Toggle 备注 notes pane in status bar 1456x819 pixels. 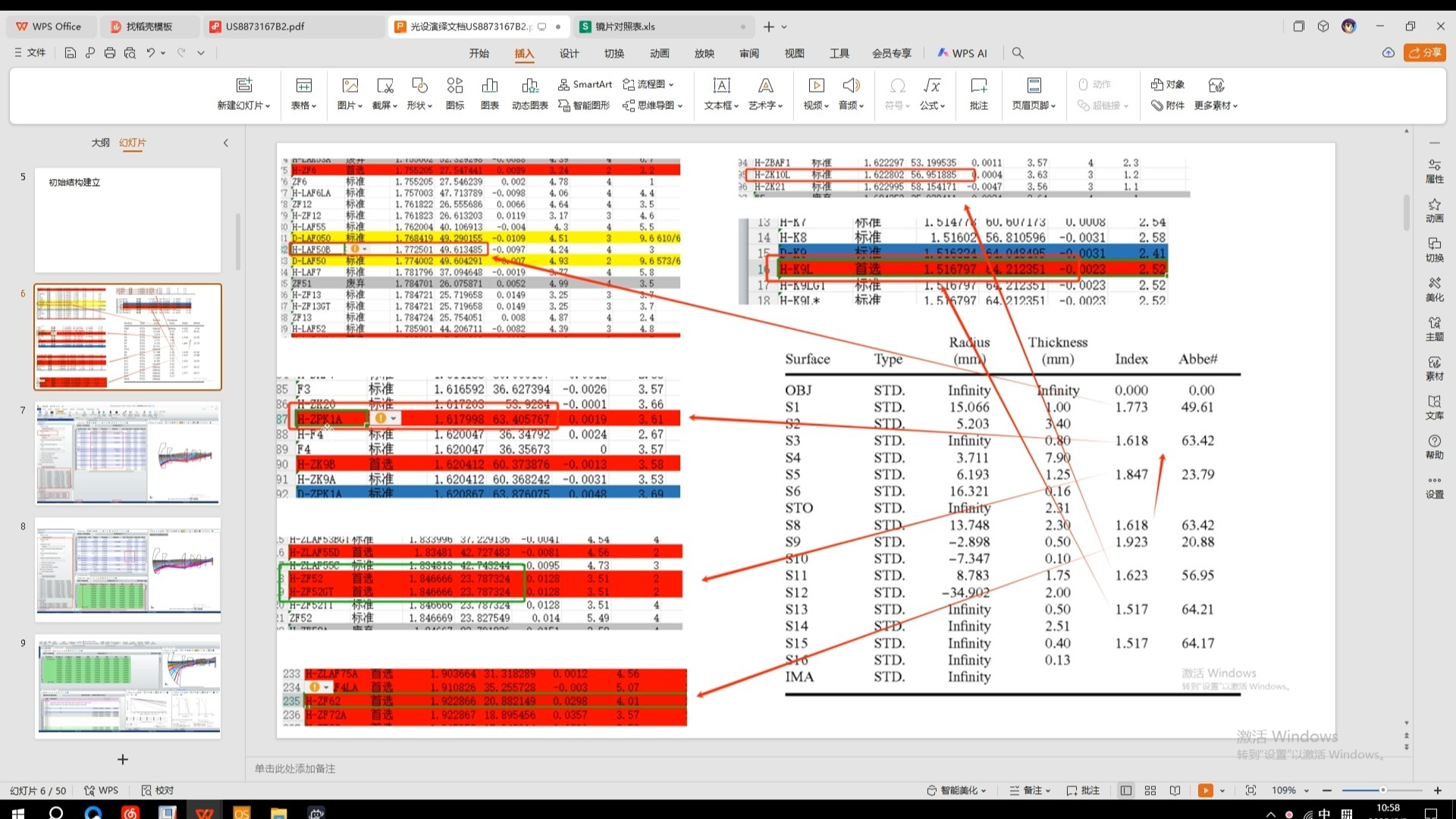pyautogui.click(x=1029, y=790)
